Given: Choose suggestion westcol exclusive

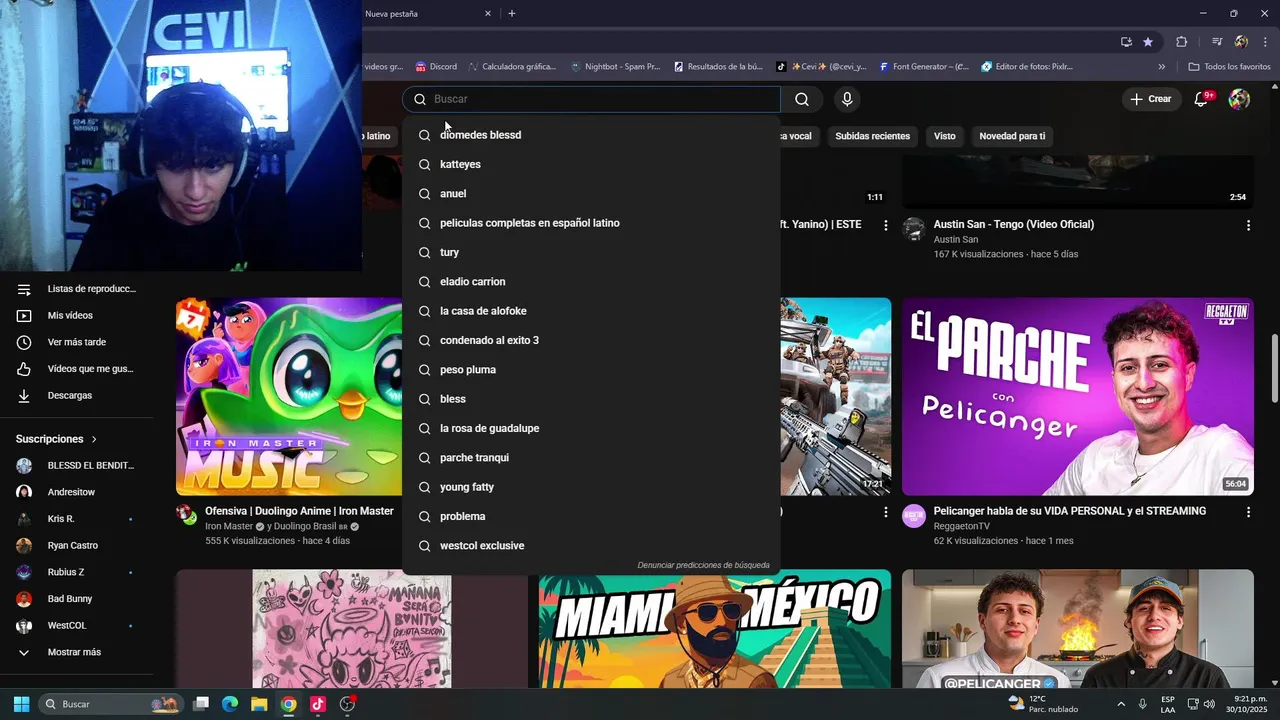Looking at the screenshot, I should [x=591, y=546].
